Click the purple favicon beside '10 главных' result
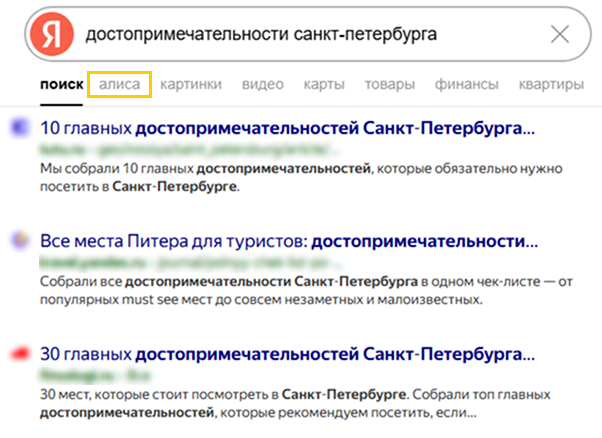 point(20,127)
